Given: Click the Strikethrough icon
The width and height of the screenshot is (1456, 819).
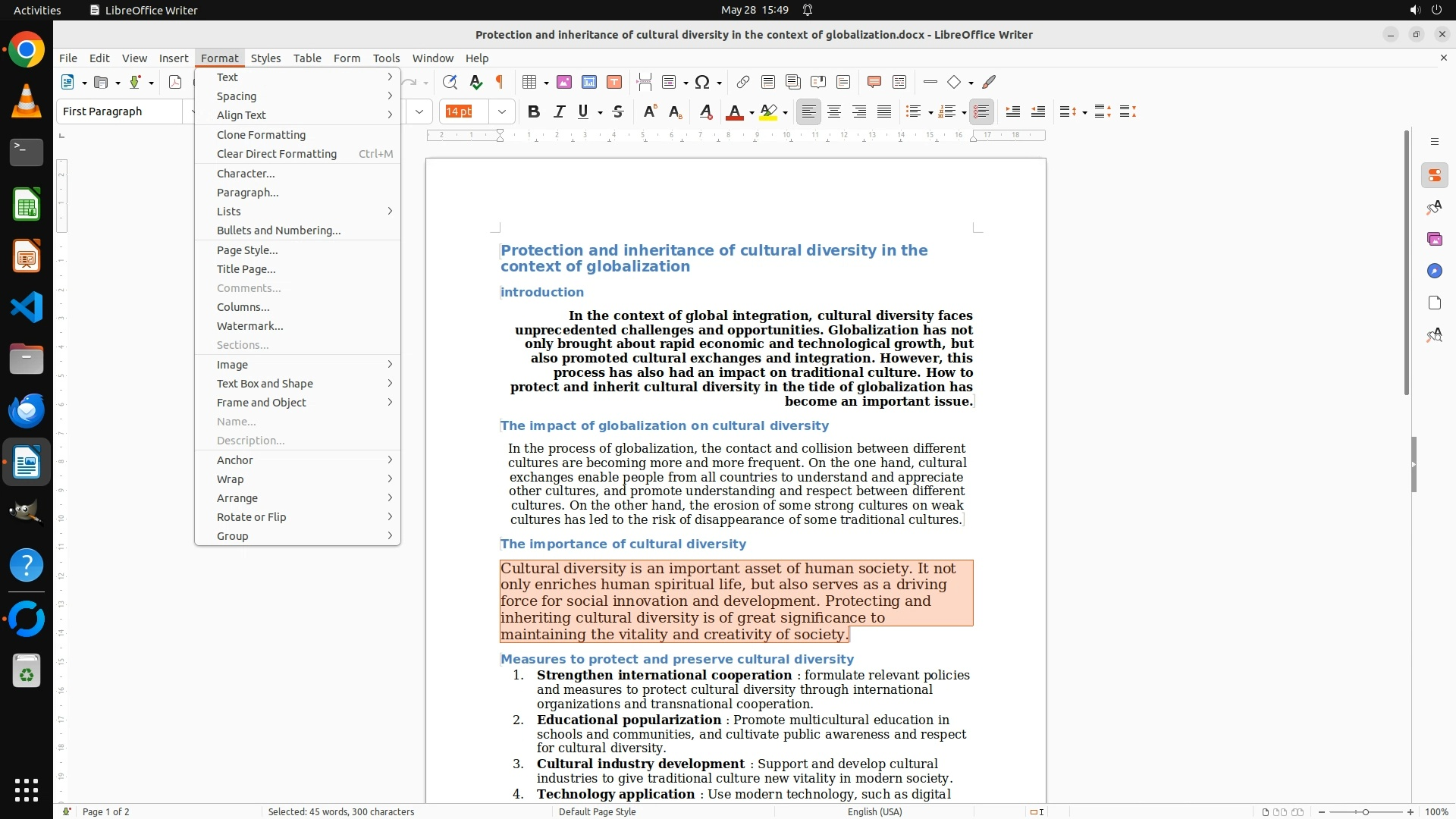Looking at the screenshot, I should click(x=618, y=111).
